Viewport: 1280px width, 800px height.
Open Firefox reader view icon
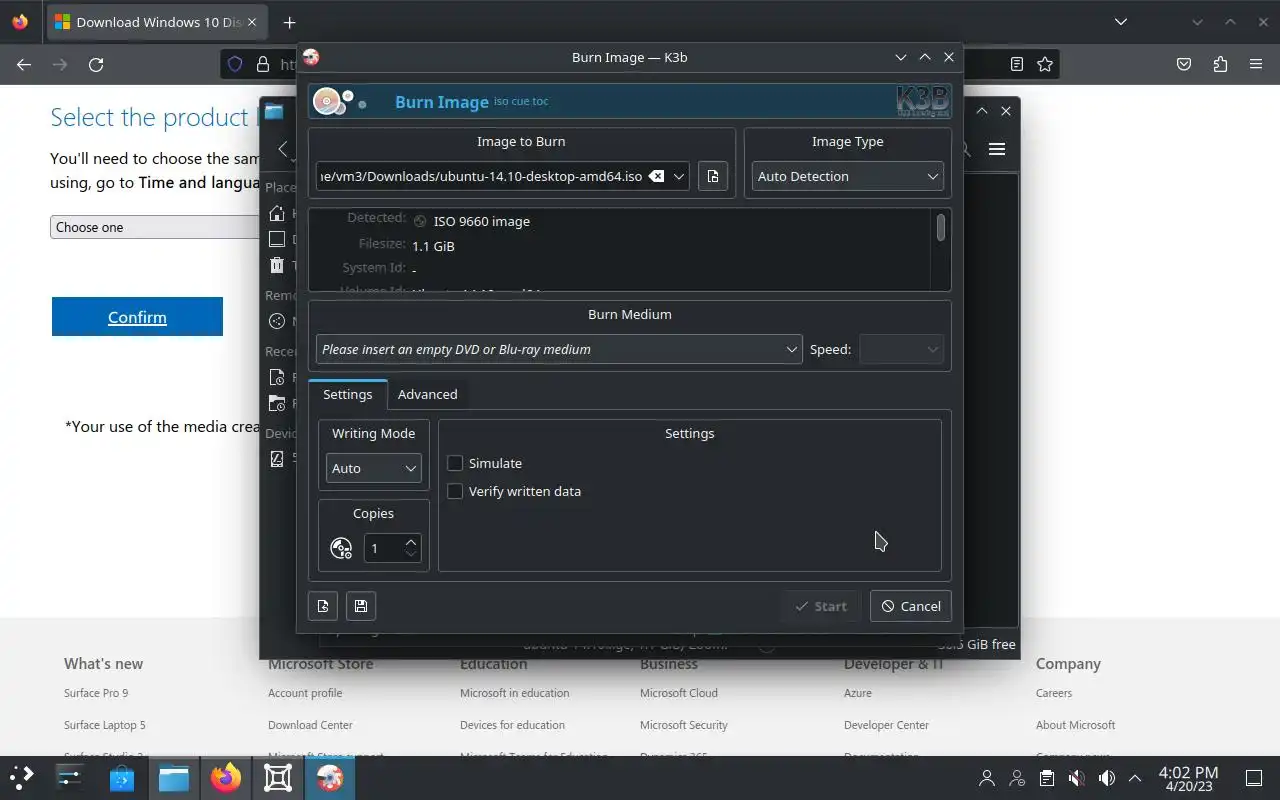click(1017, 64)
